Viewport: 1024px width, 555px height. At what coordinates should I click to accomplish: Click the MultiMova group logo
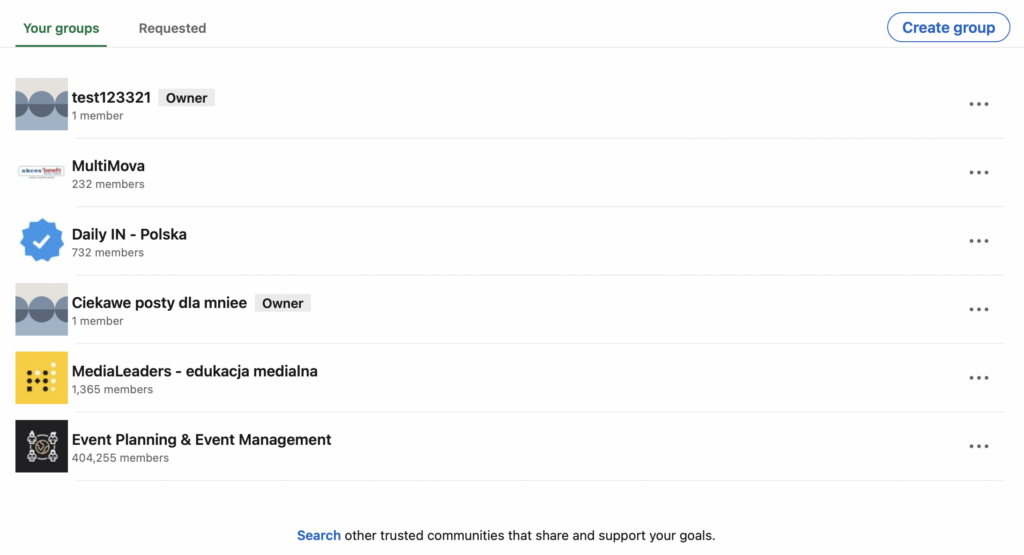pyautogui.click(x=42, y=172)
